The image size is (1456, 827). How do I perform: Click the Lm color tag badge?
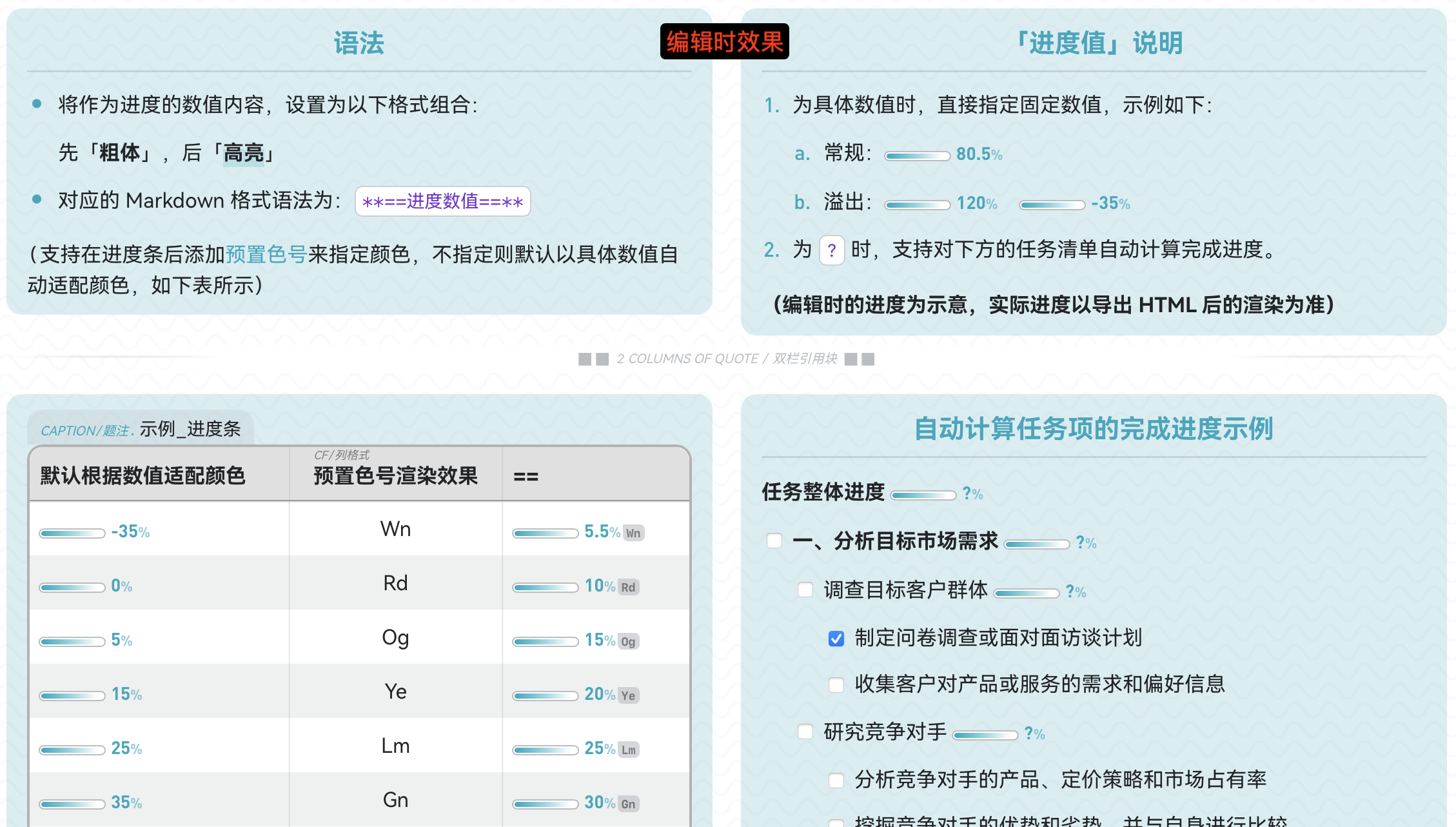[x=628, y=750]
